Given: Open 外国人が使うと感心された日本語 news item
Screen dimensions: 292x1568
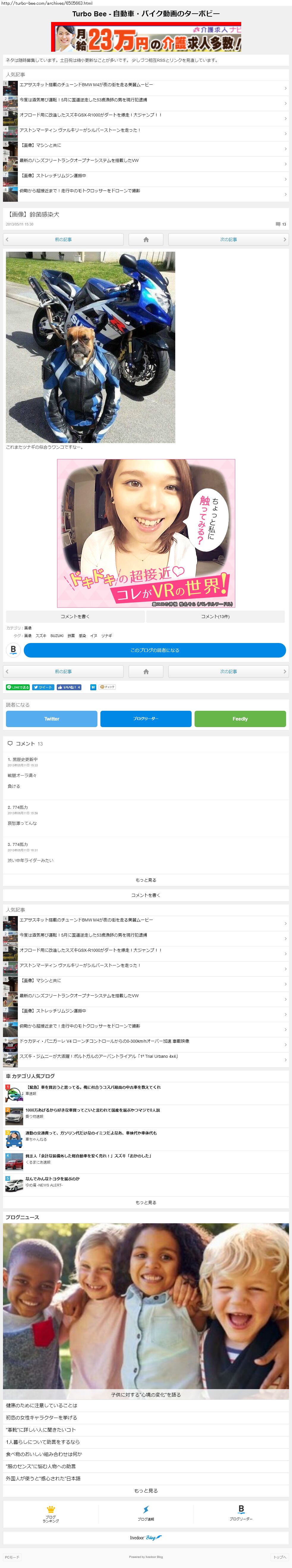Looking at the screenshot, I should point(146,1479).
